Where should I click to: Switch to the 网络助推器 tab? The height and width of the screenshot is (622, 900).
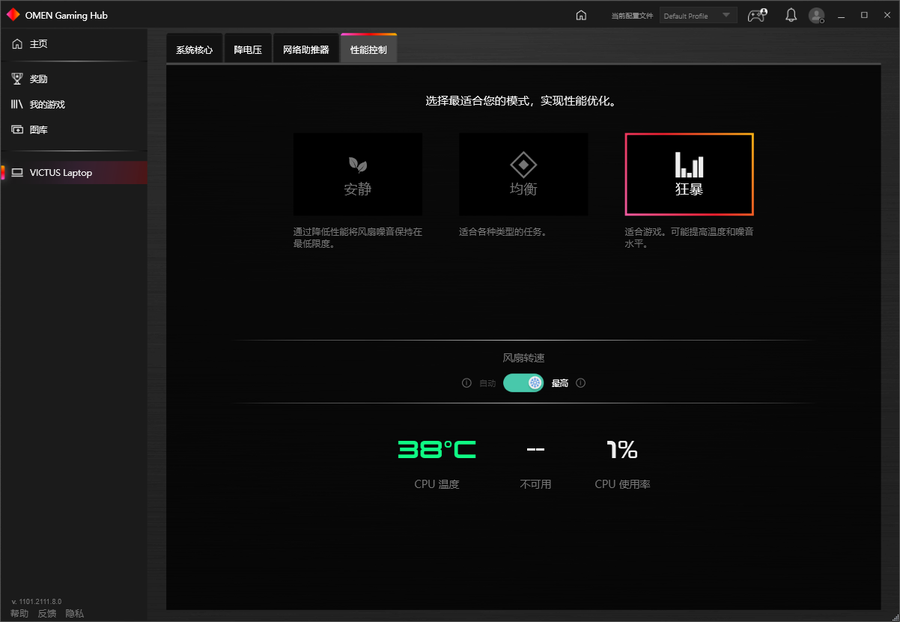pos(305,49)
